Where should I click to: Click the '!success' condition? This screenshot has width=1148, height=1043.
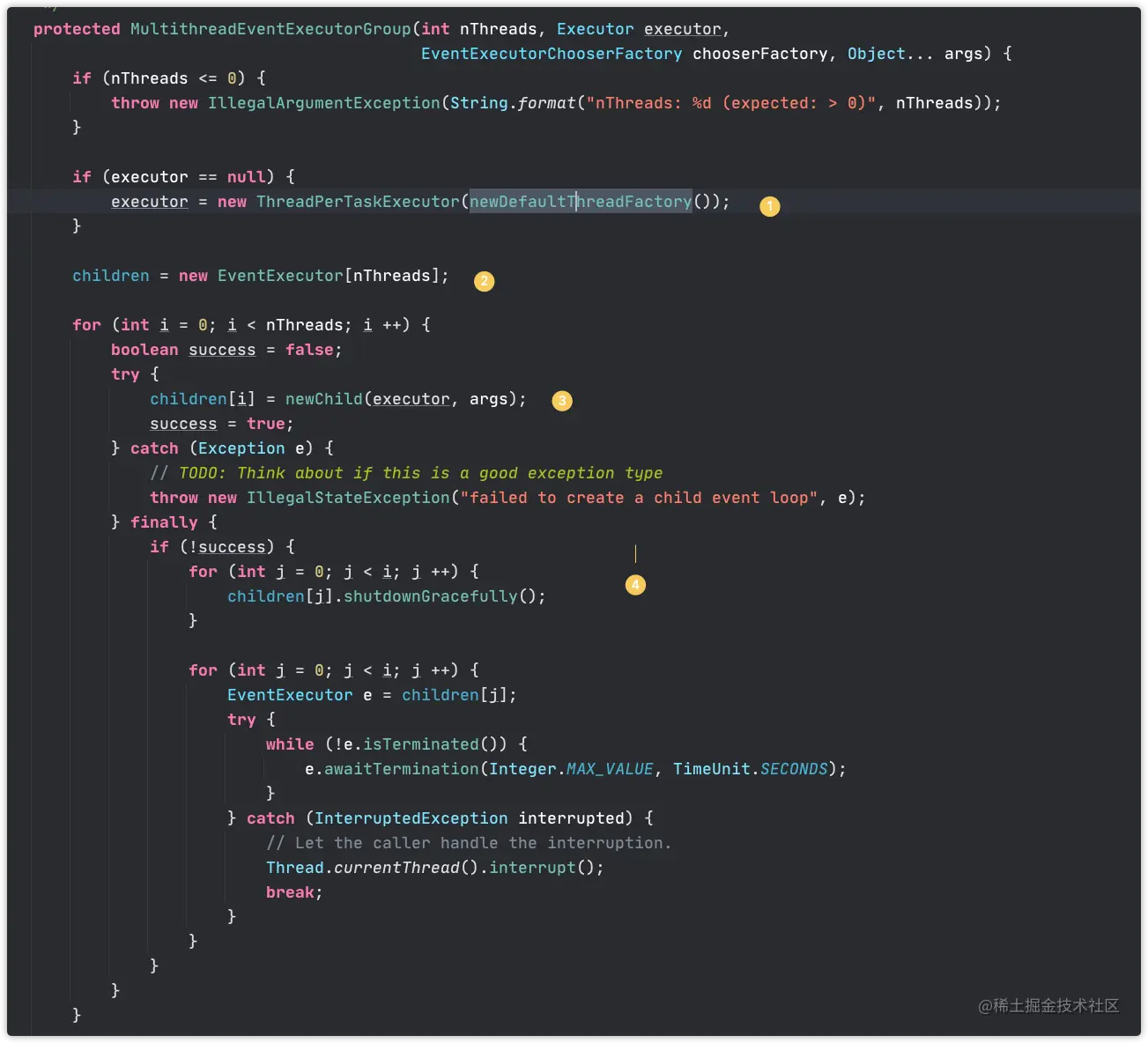[x=227, y=547]
